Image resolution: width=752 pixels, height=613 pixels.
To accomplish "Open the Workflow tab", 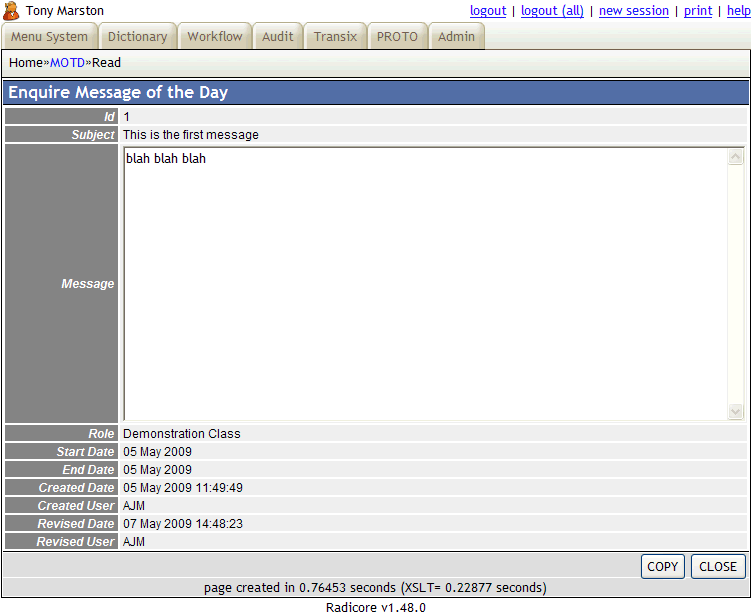I will [x=215, y=37].
